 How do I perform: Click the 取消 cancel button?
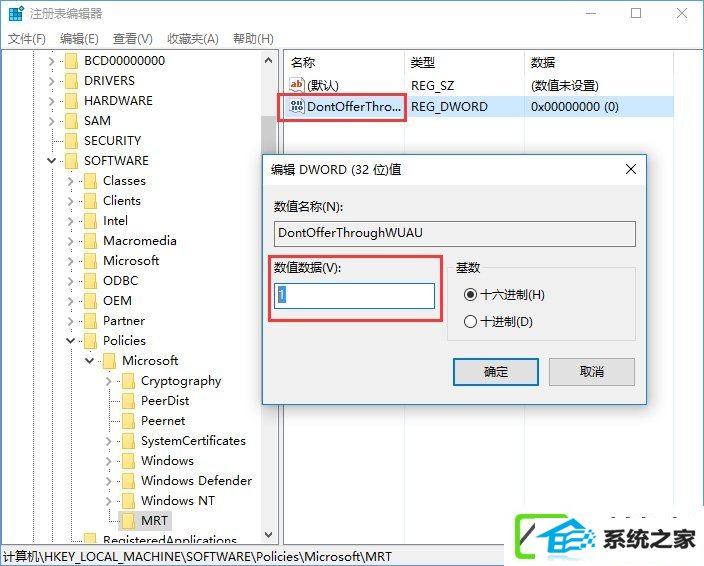point(592,372)
